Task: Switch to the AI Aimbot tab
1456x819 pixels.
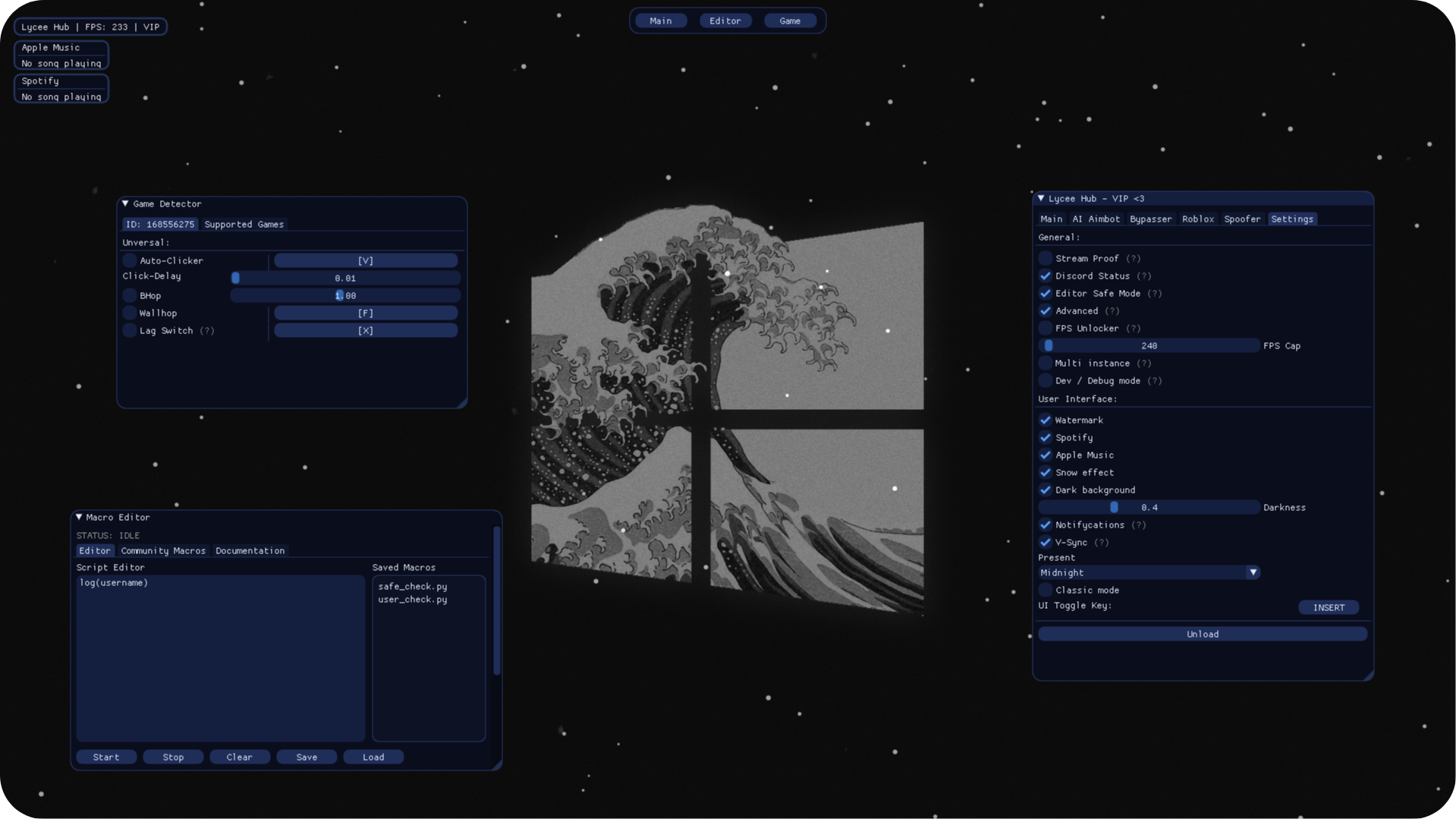Action: 1096,219
